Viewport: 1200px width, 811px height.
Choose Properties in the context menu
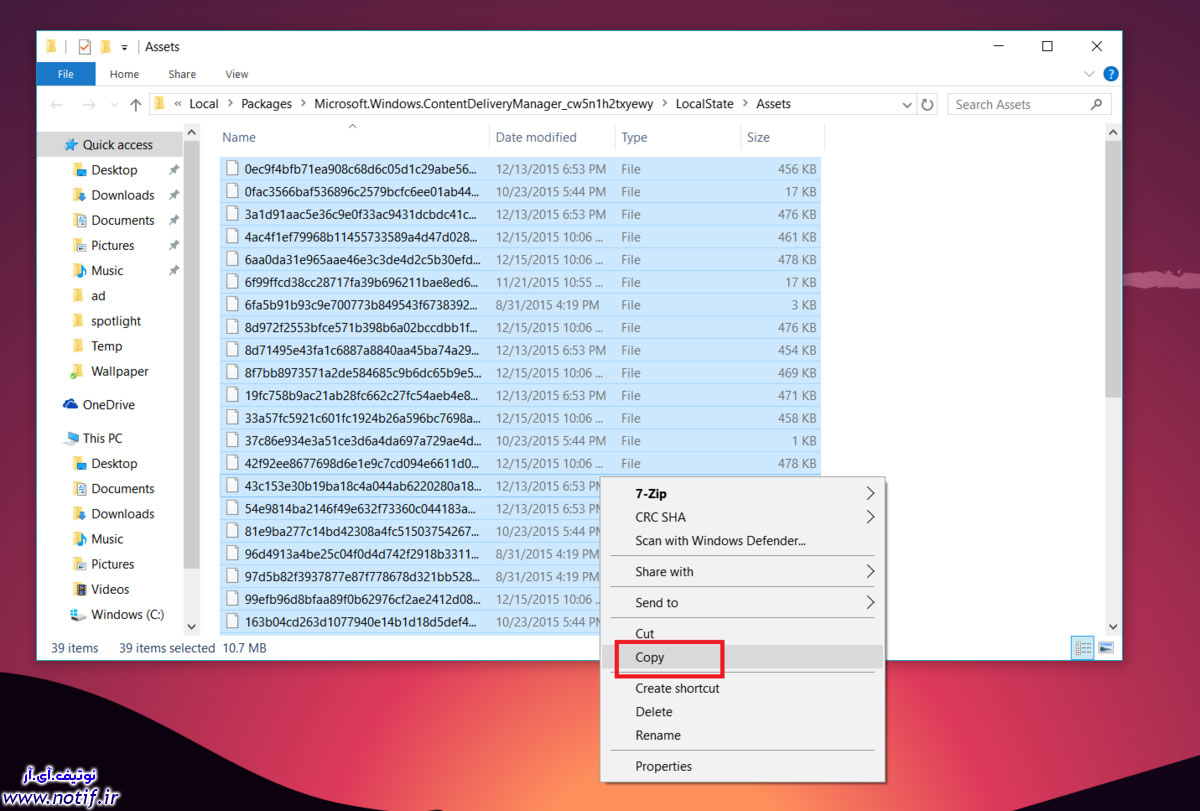(x=663, y=766)
